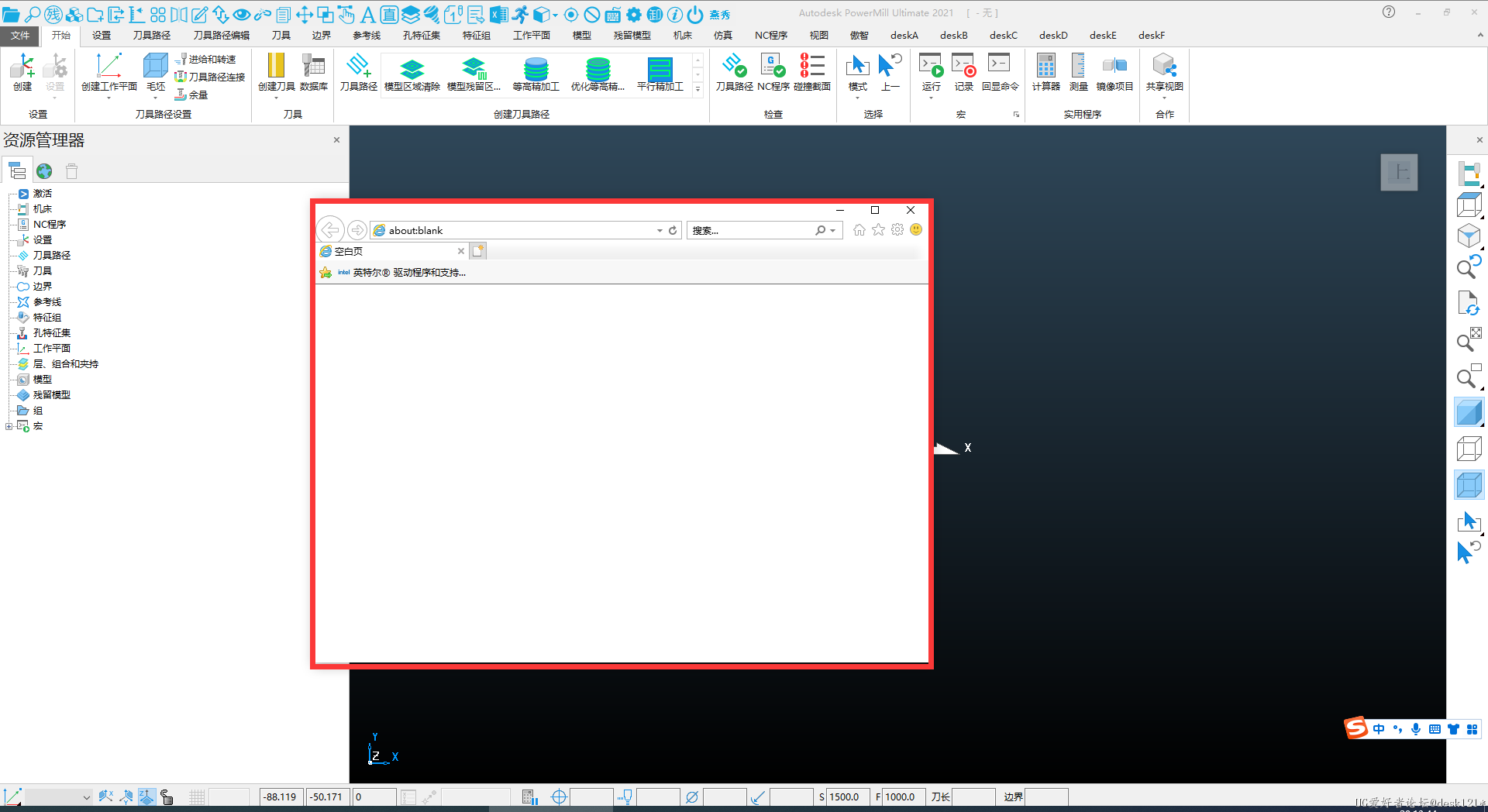
Task: Click the Excel export icon in quick toolbar
Action: click(499, 14)
